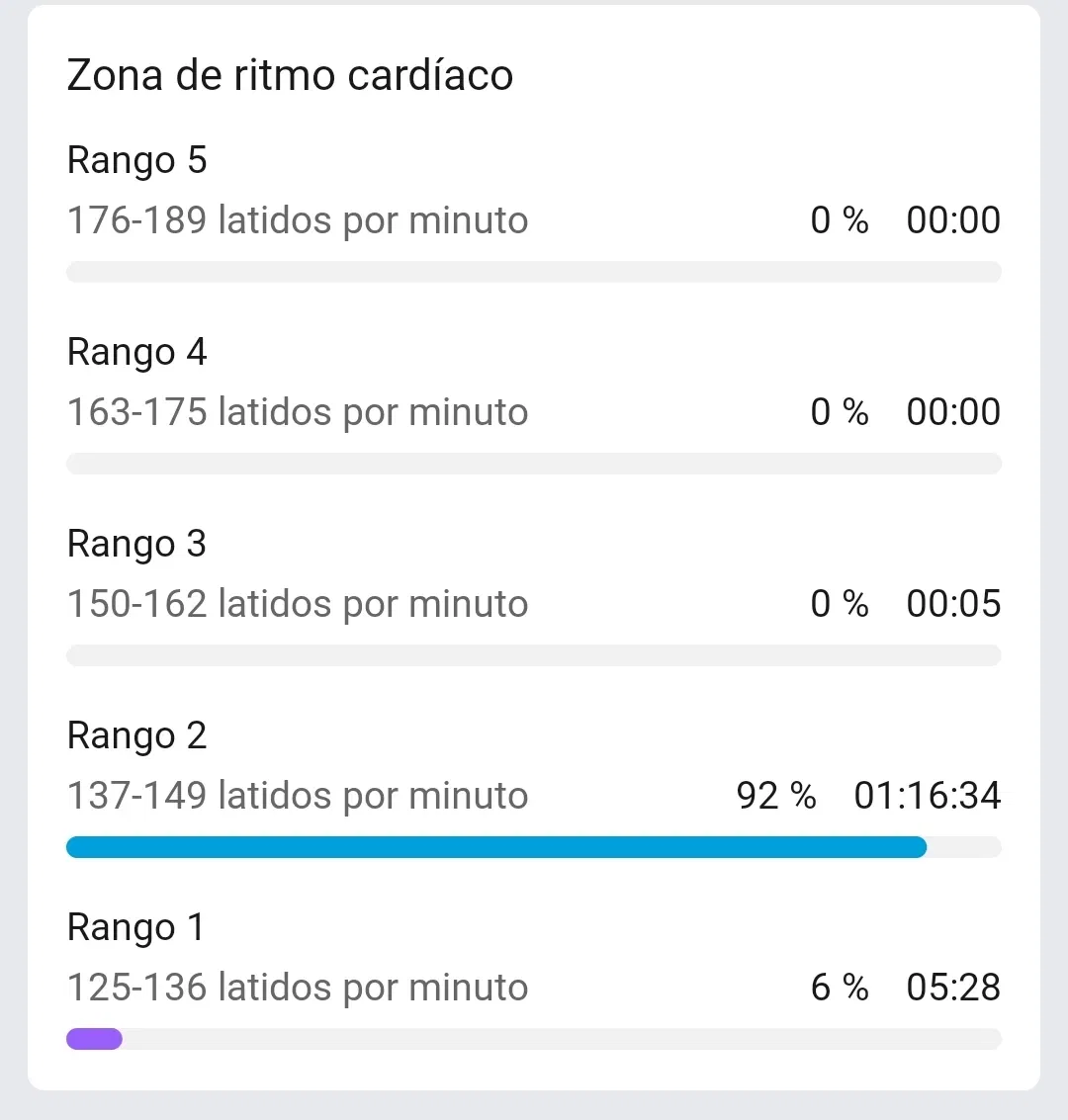Click the empty Rango 4 progress bar
Viewport: 1068px width, 1120px height.
(x=534, y=464)
